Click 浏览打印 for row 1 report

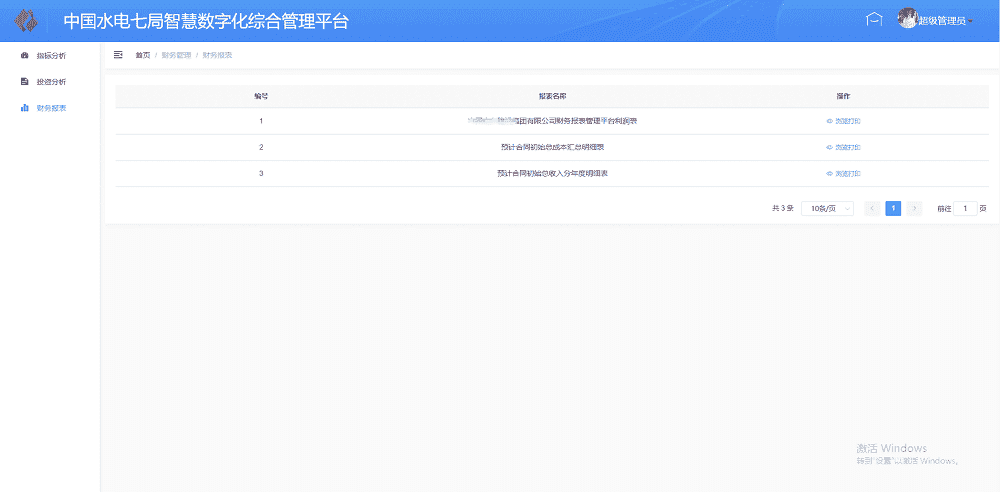(847, 121)
